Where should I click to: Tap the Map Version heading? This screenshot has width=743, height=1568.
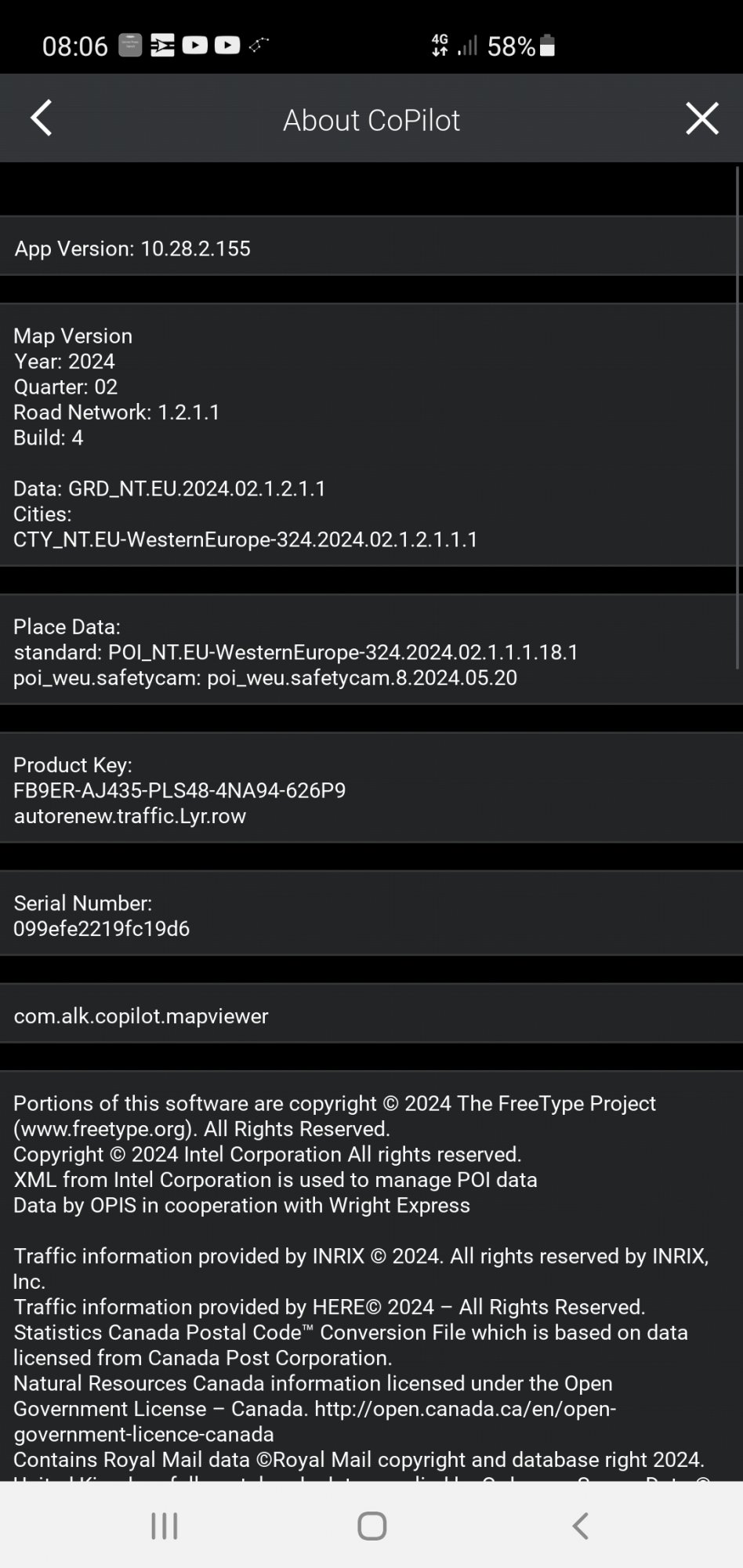(x=73, y=336)
